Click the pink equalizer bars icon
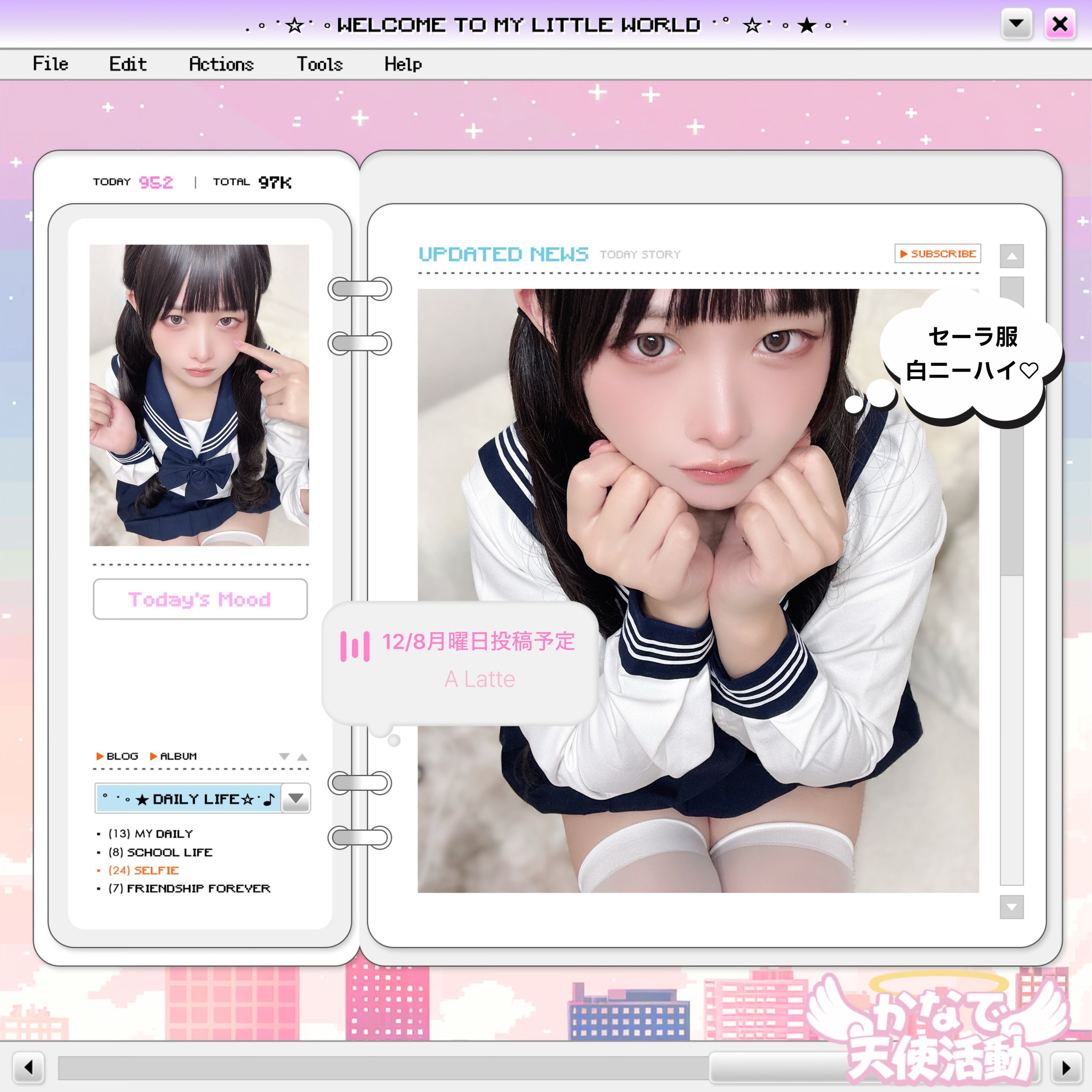Viewport: 1092px width, 1092px height. coord(355,646)
